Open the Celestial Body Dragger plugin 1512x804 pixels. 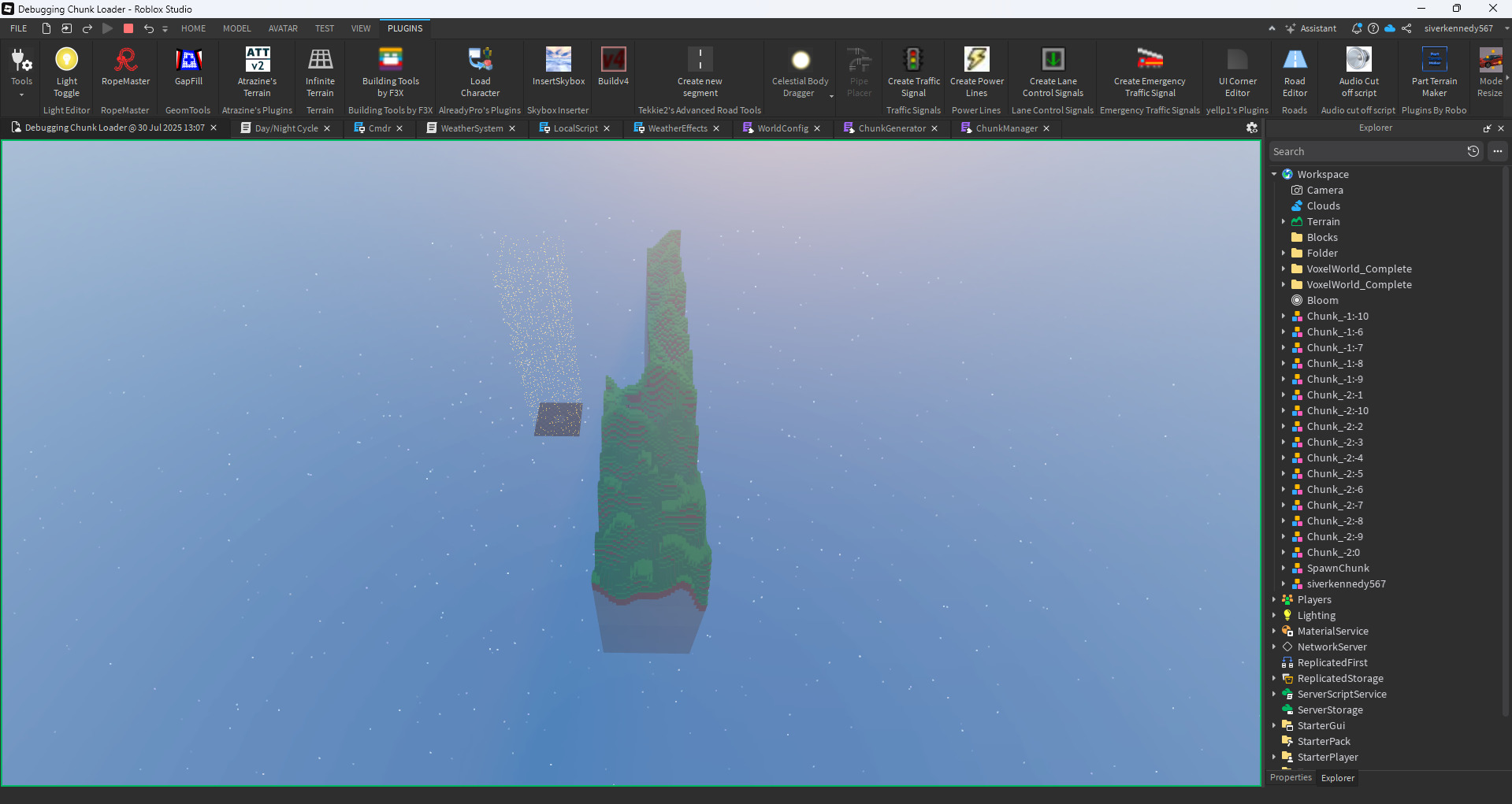point(800,71)
